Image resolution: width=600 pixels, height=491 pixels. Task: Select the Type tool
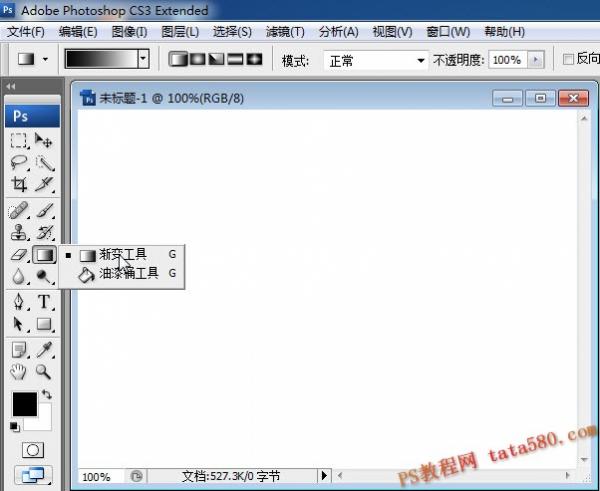[44, 302]
